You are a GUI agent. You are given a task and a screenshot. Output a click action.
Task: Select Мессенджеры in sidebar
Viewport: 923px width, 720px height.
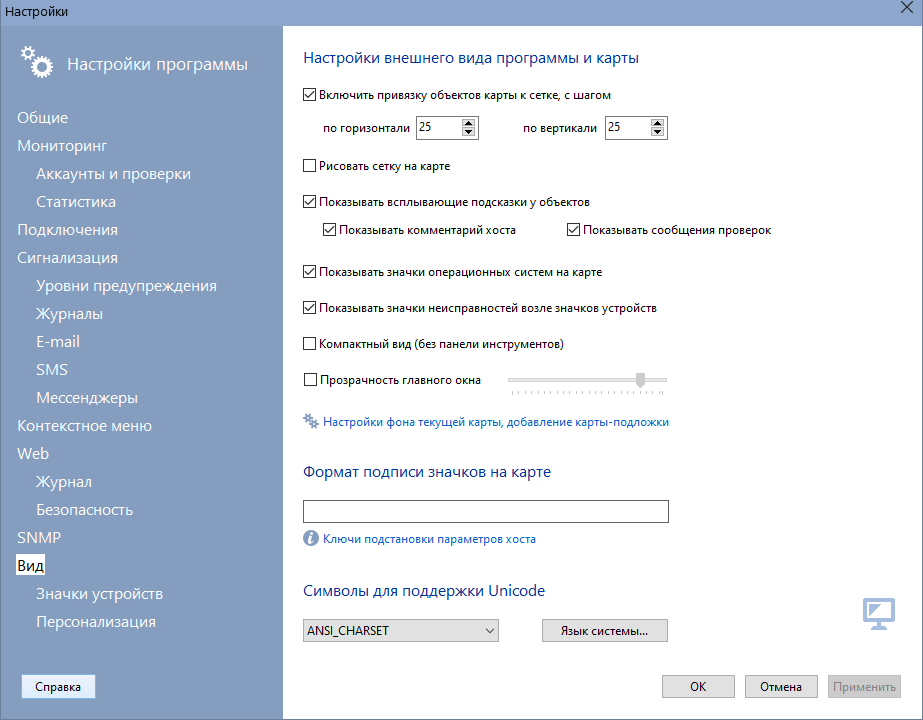tap(87, 398)
